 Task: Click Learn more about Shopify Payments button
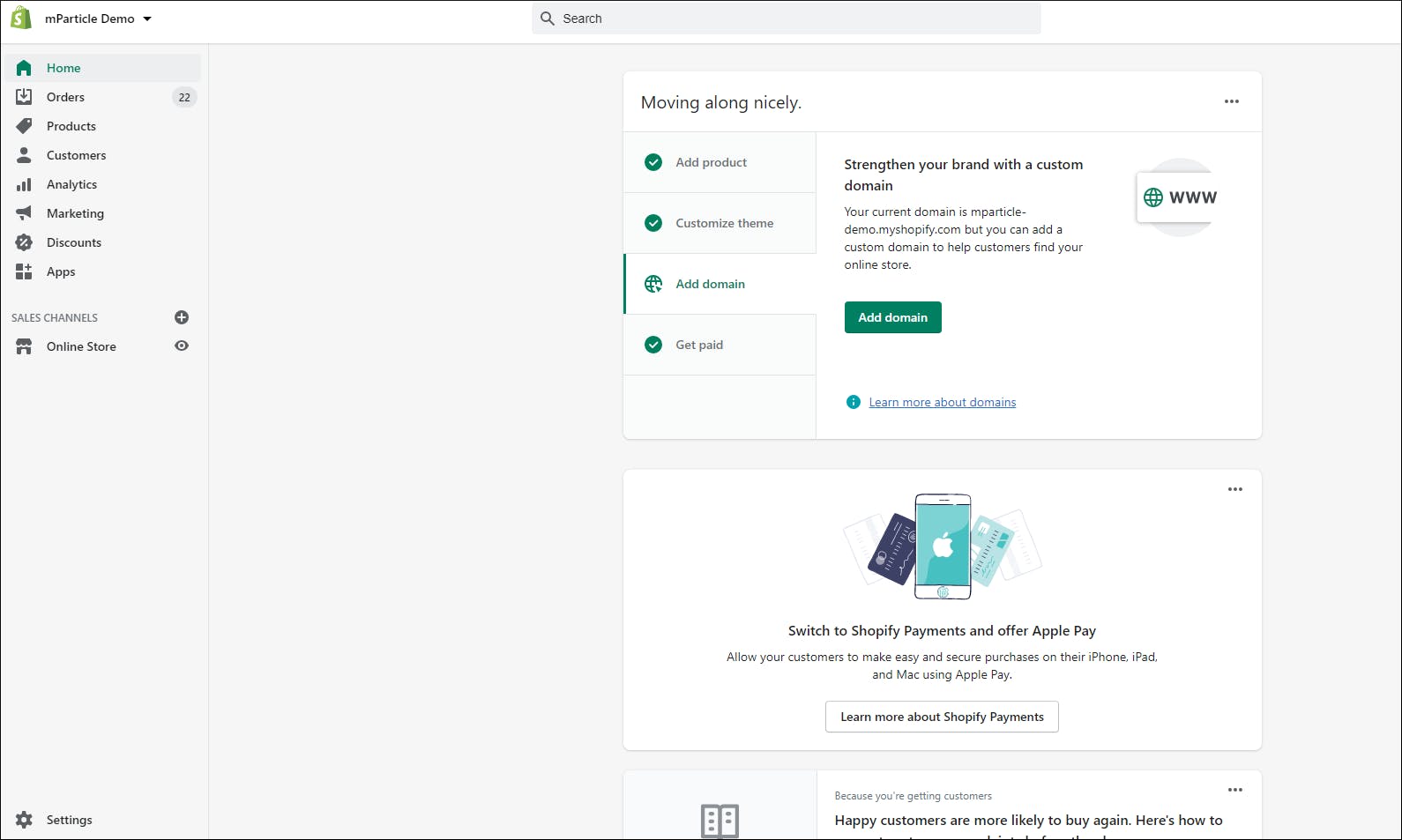point(942,717)
